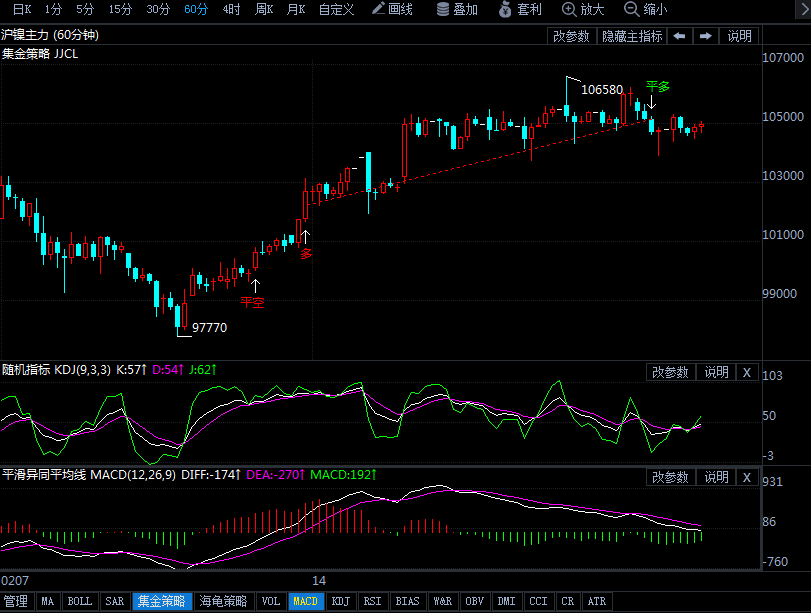Click the 平多 signal marker on the chart
The image size is (811, 613).
pos(657,86)
